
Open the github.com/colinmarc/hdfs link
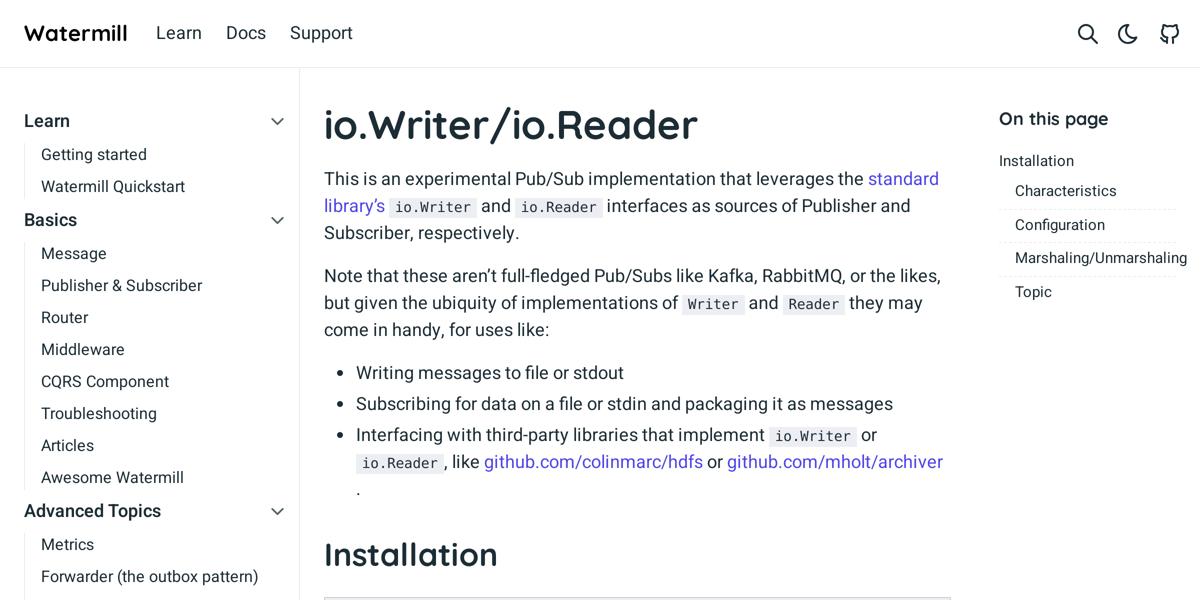593,462
